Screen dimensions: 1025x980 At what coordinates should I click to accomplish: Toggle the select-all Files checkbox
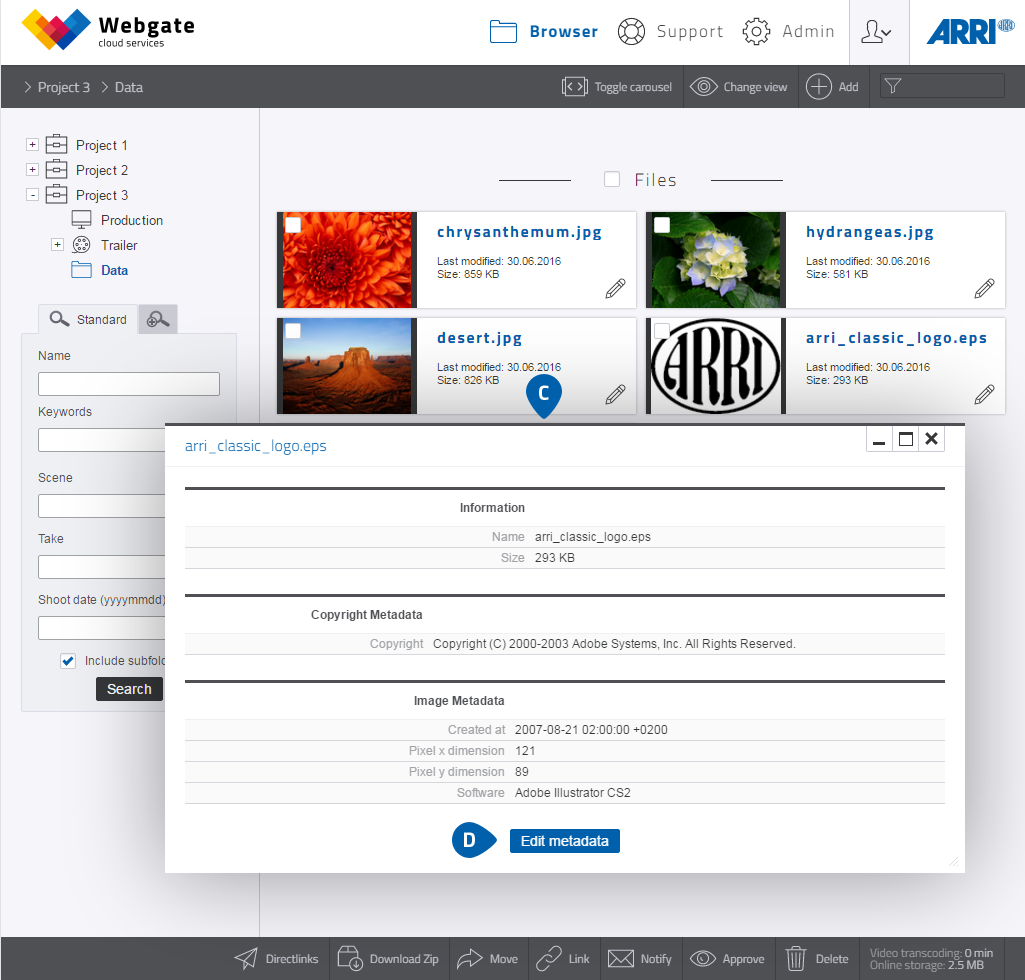click(612, 179)
